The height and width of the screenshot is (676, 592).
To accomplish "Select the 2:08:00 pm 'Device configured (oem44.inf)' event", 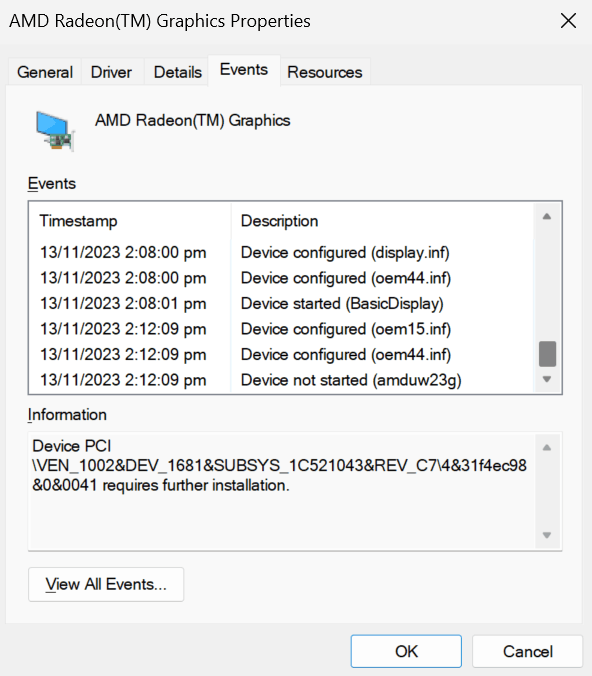I will [x=282, y=278].
